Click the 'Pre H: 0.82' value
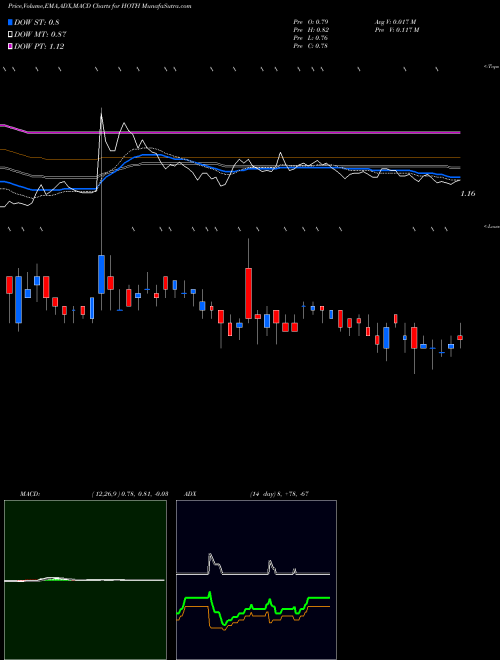Viewport: 500px width, 660px height. (311, 30)
